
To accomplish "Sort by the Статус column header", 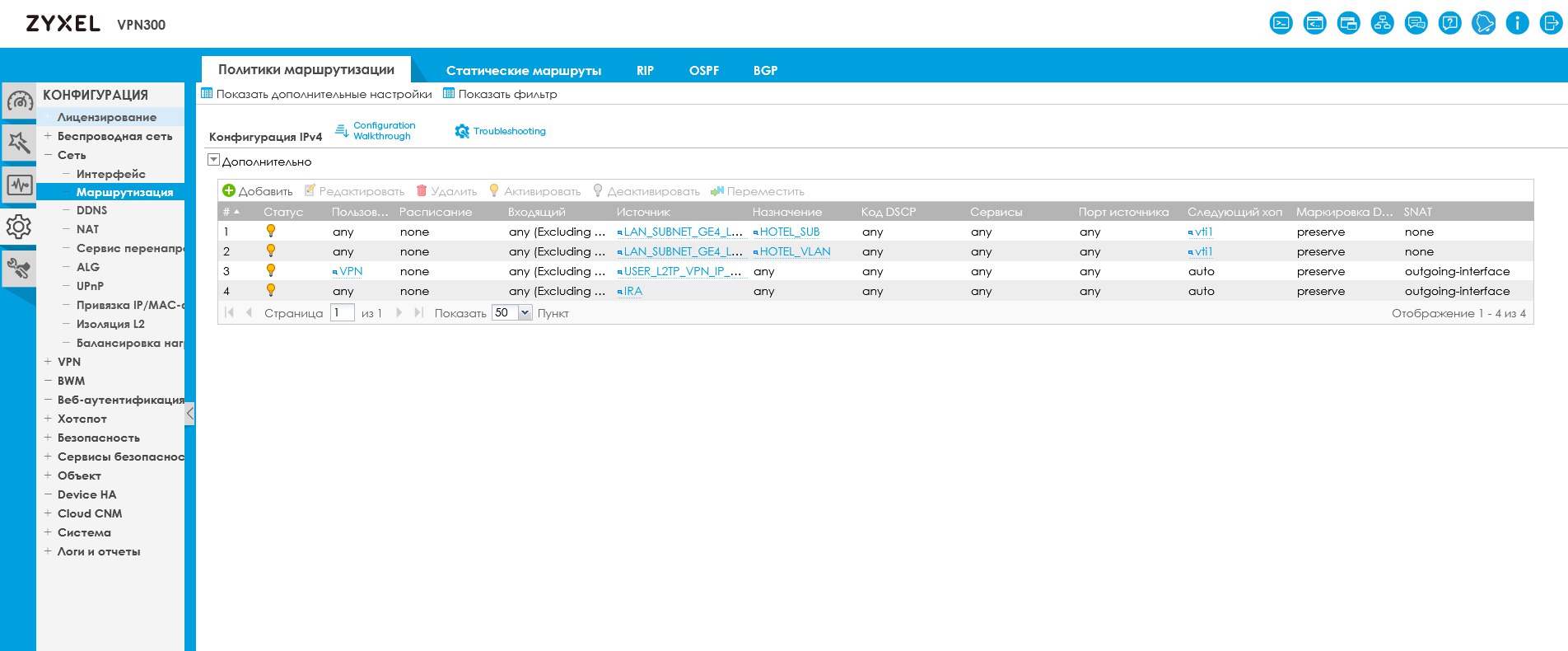I will click(283, 212).
